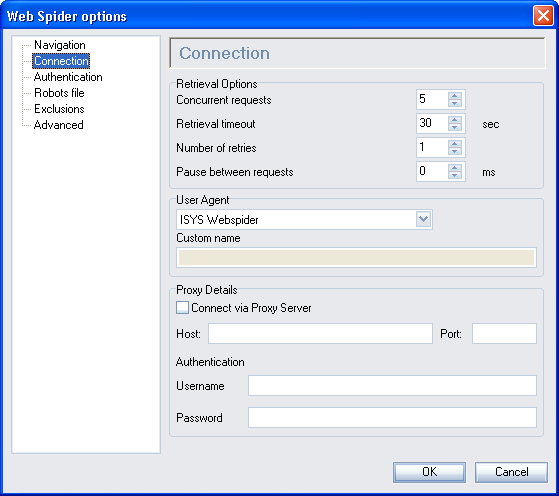Enable Connect via Proxy Server checkbox

pyautogui.click(x=182, y=307)
